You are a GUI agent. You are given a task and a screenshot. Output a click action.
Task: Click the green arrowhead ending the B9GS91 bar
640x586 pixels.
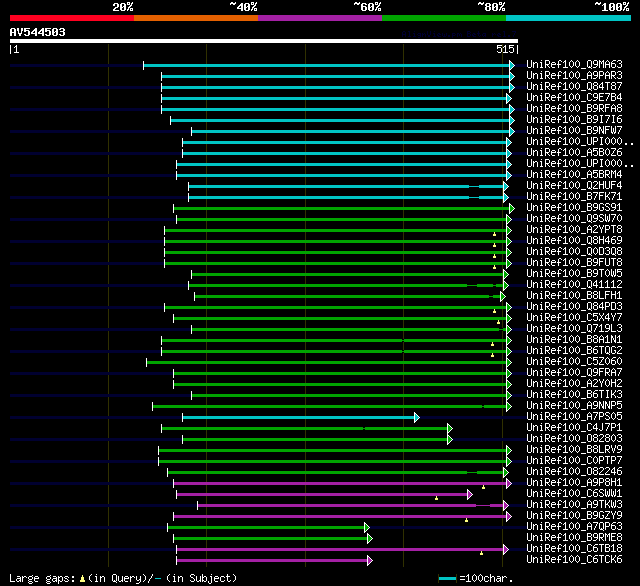point(512,209)
